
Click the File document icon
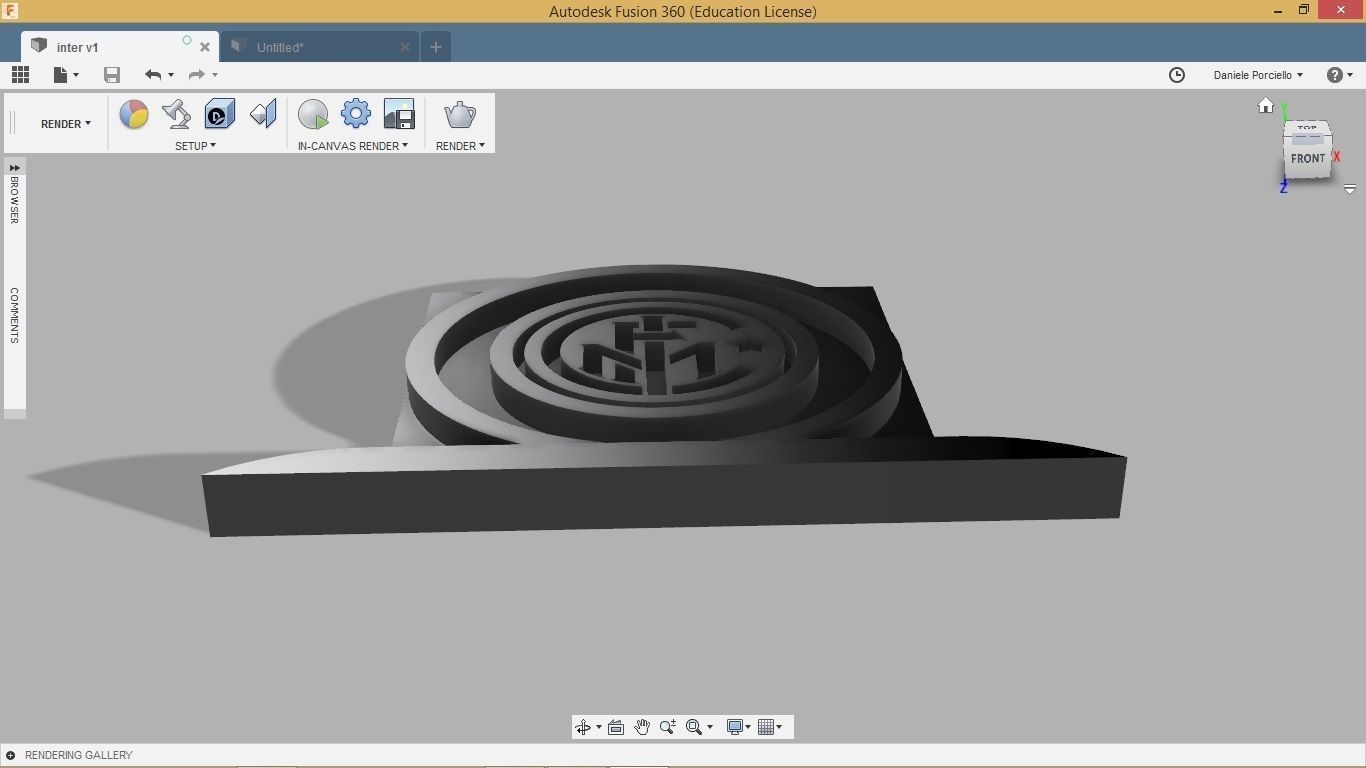(61, 75)
